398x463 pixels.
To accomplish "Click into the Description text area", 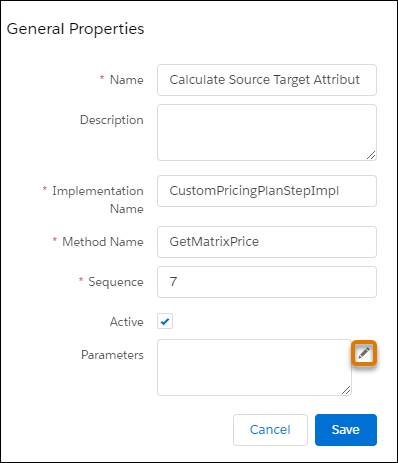I will [x=267, y=133].
